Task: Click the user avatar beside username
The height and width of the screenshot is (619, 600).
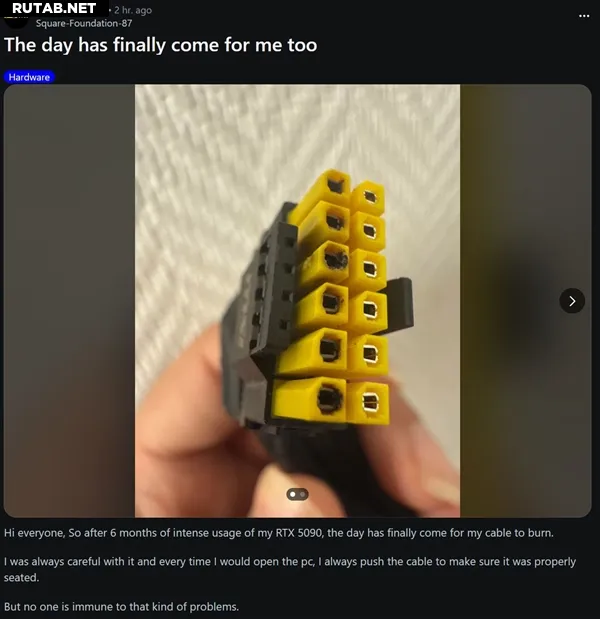Action: pyautogui.click(x=16, y=22)
